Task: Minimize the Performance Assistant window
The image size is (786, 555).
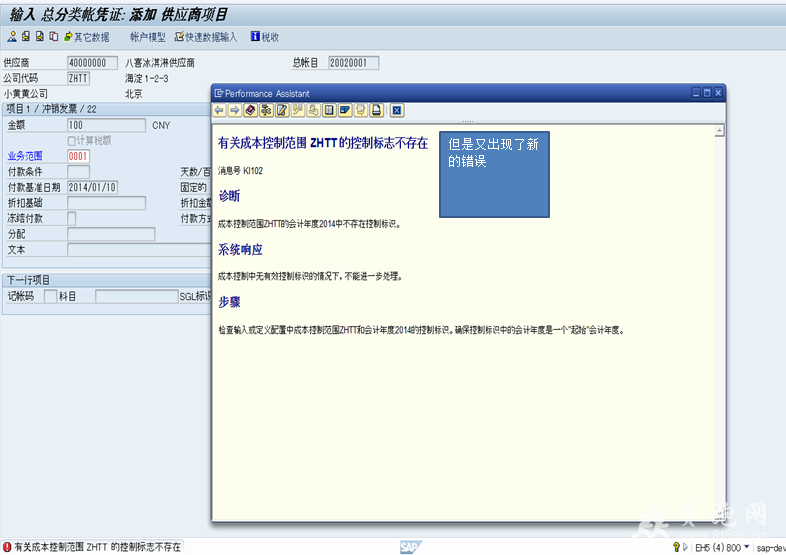Action: [696, 93]
